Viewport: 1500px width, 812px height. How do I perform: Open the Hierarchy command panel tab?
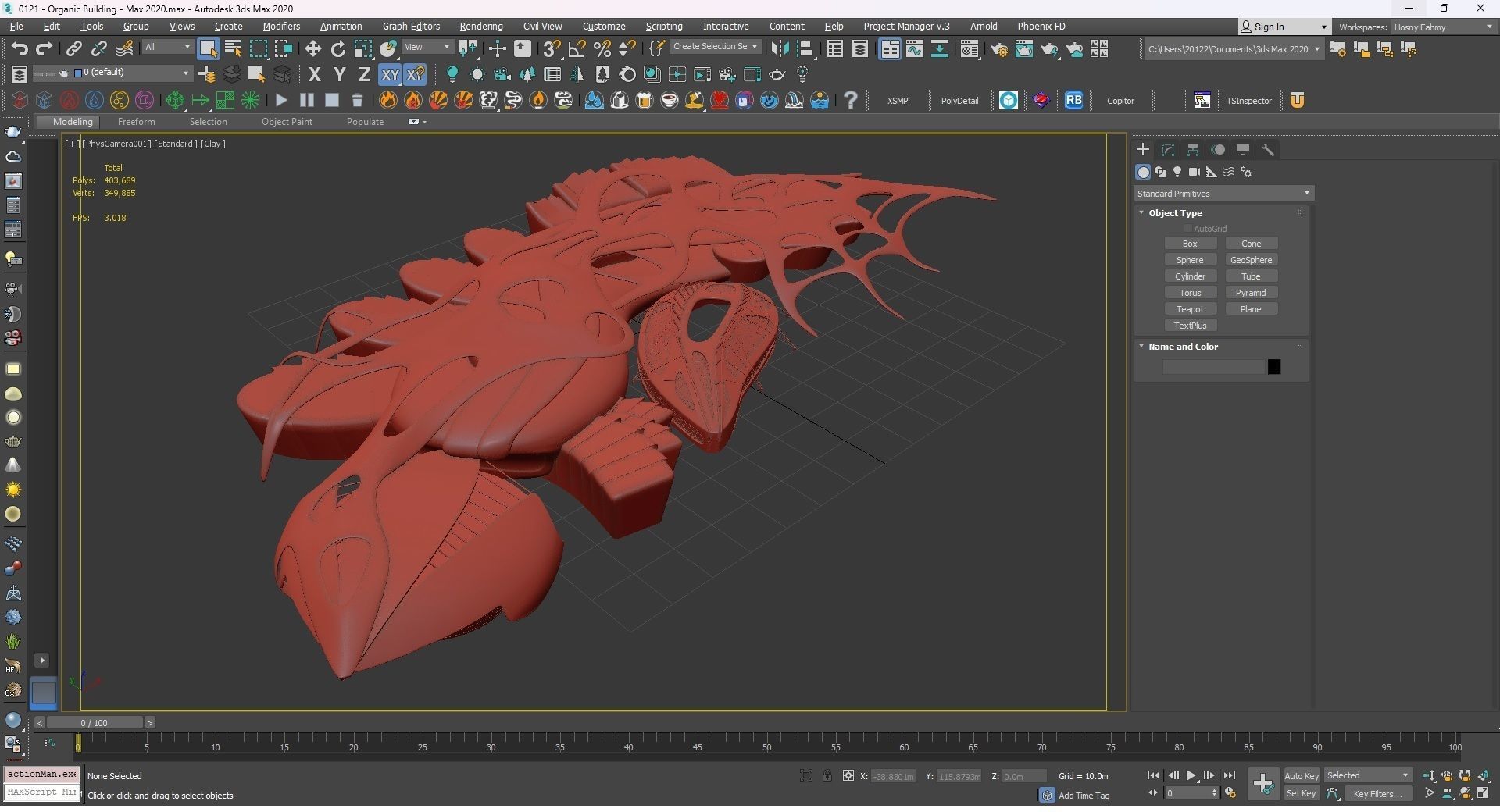click(x=1193, y=149)
